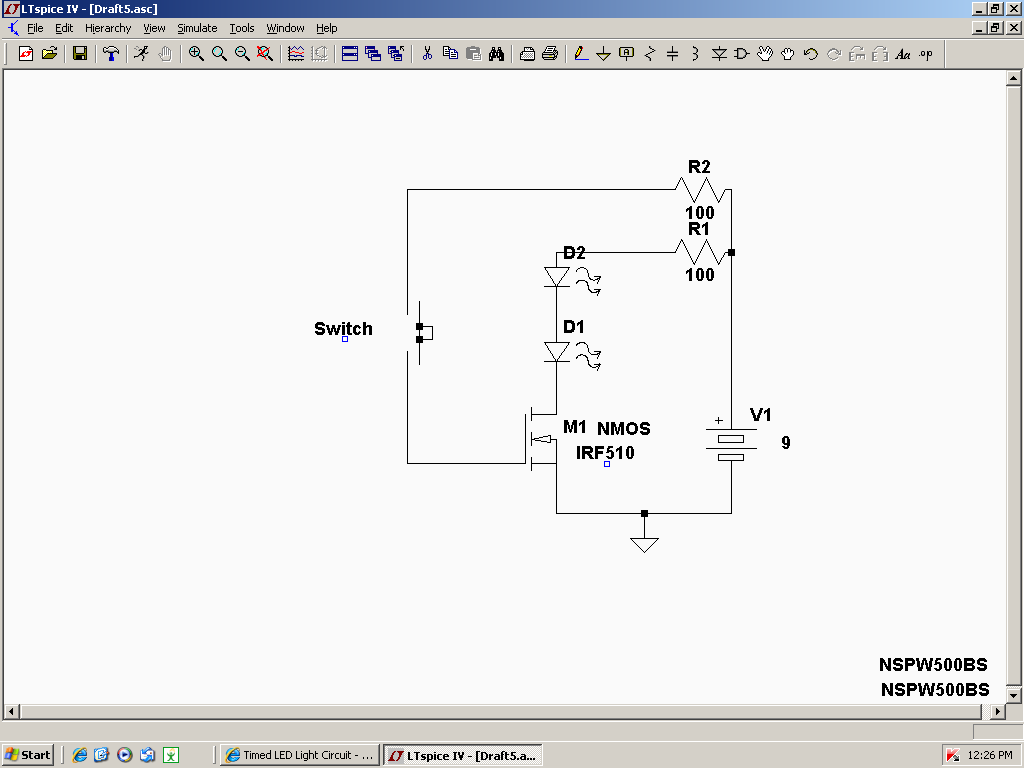The height and width of the screenshot is (768, 1024).
Task: Open the Windows Start menu
Action: pyautogui.click(x=28, y=755)
